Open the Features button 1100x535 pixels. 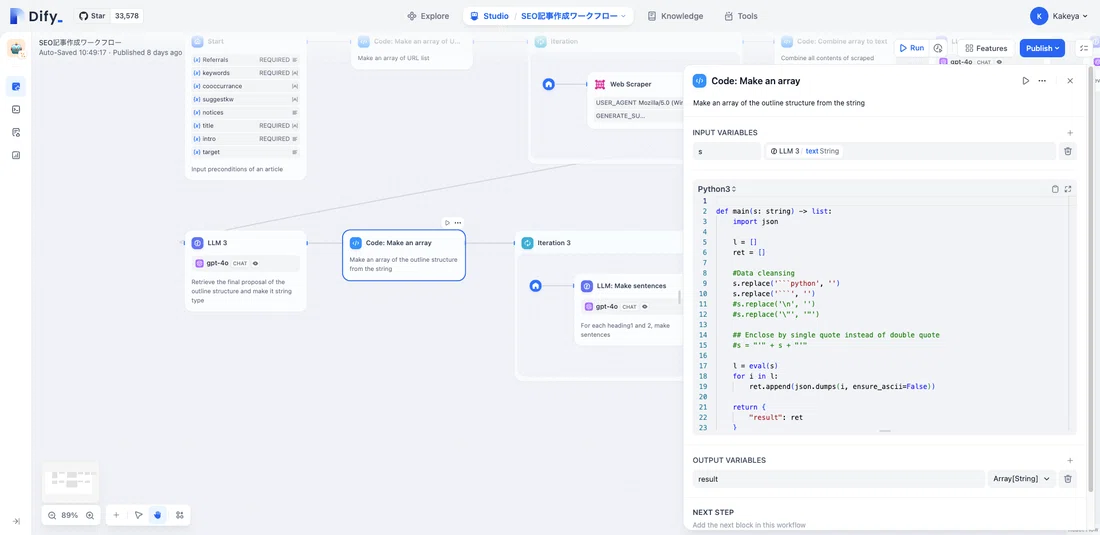click(x=986, y=48)
